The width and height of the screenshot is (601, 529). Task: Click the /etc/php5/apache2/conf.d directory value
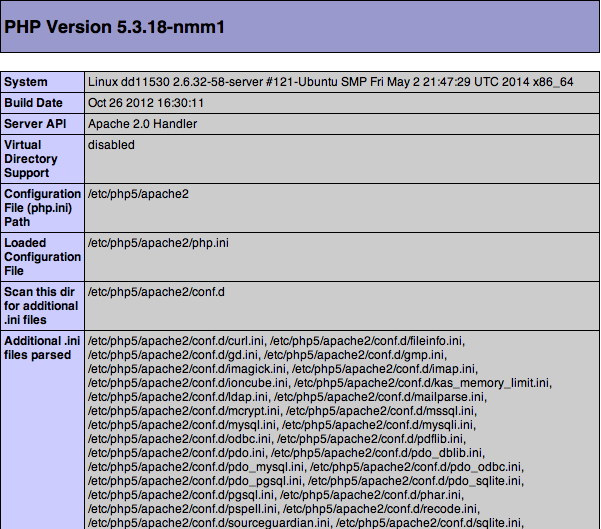tap(157, 292)
